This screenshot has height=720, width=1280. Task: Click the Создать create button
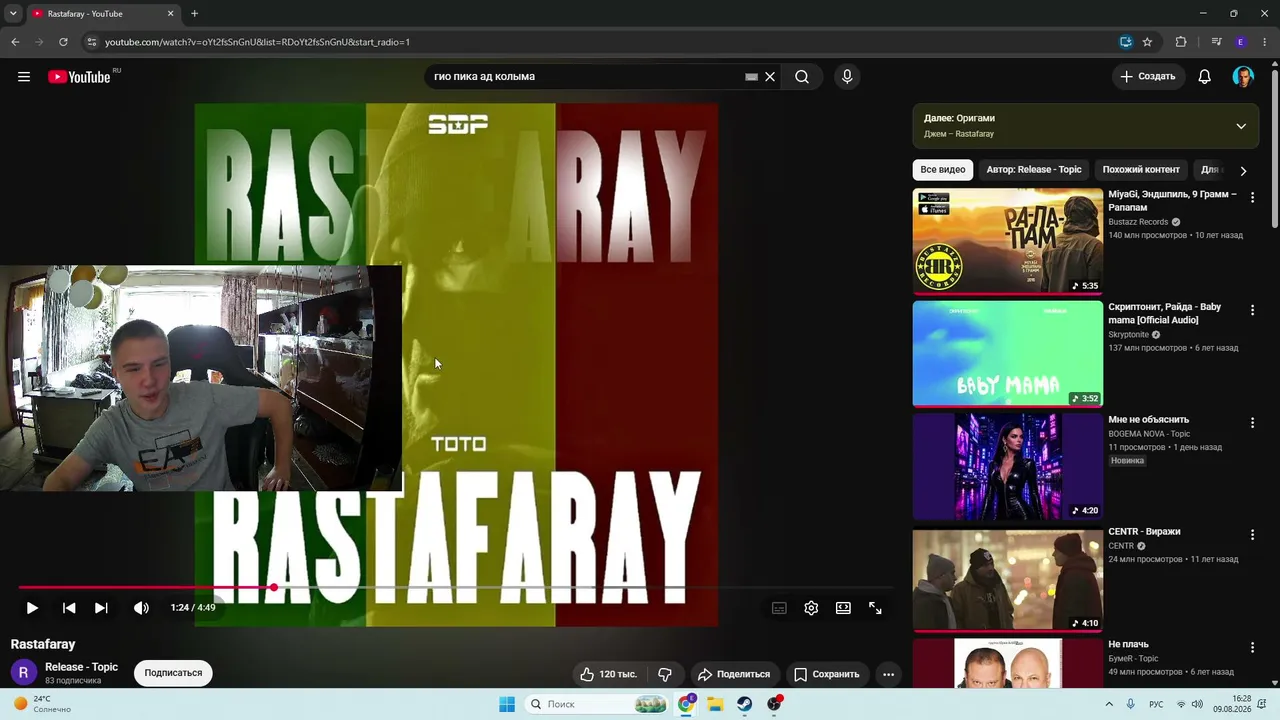1148,77
